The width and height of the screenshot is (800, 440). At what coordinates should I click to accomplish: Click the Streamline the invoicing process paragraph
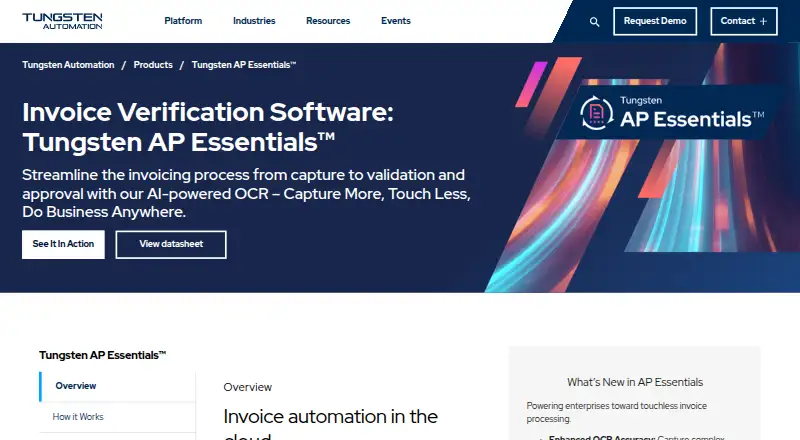coord(246,193)
